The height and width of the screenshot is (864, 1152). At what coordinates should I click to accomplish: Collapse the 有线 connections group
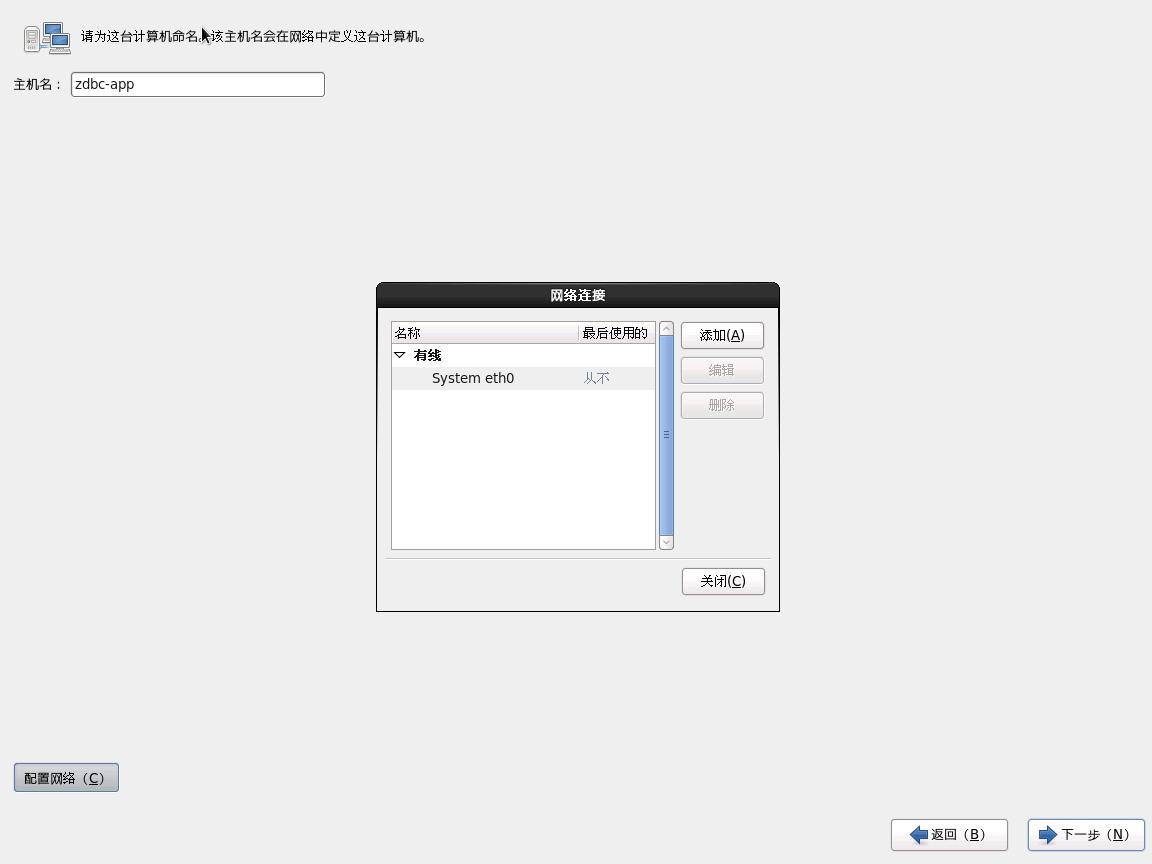pyautogui.click(x=401, y=355)
